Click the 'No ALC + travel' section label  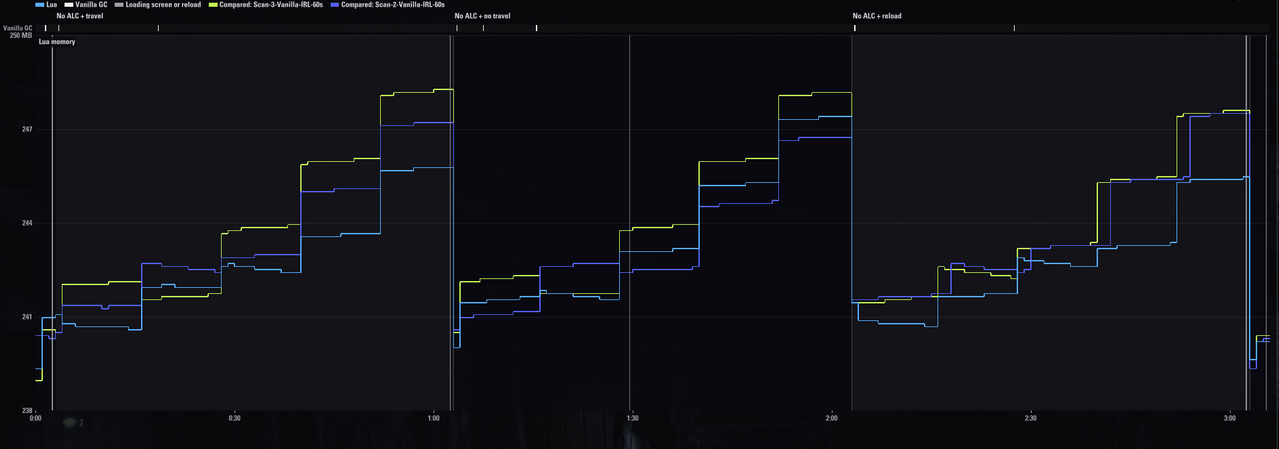click(80, 16)
